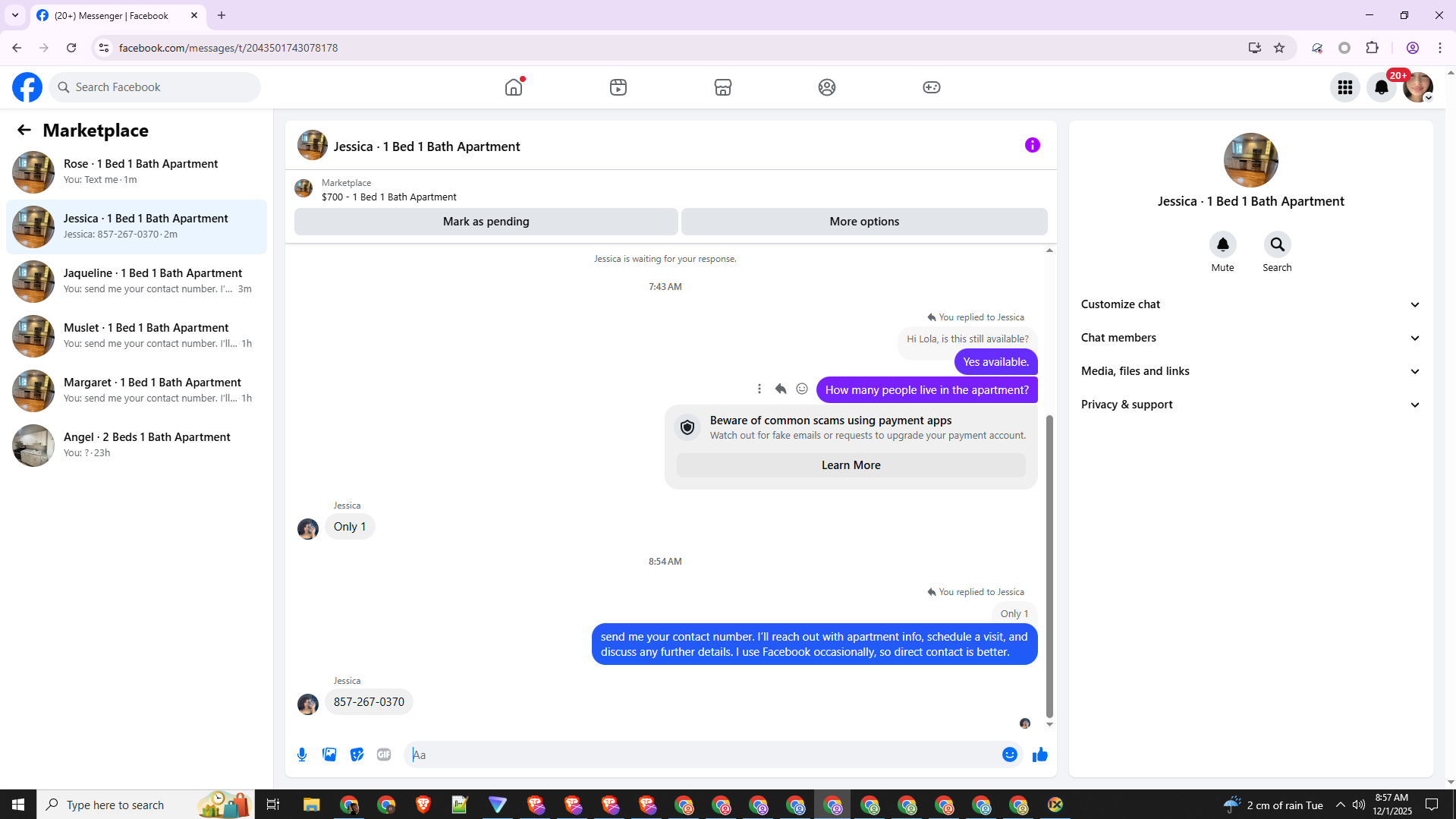Open Jessica's avatar beside phone number
1456x819 pixels.
point(308,704)
